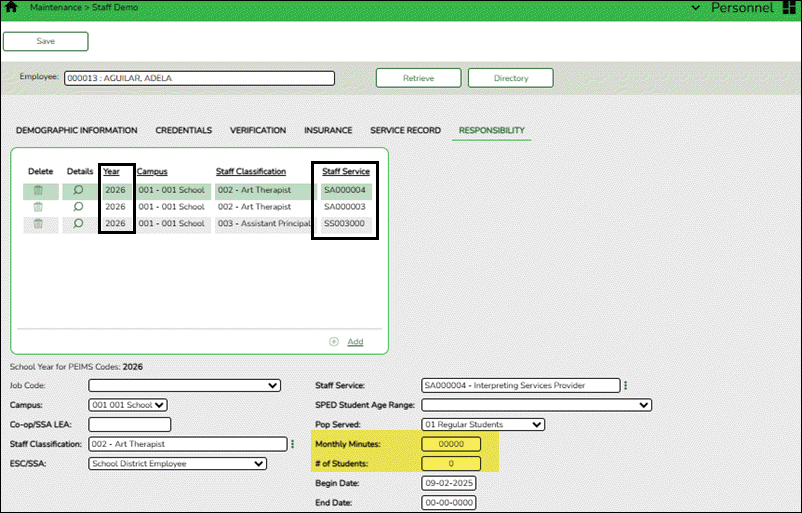
Task: Click the Monthly Minutes input field
Action: 452,444
